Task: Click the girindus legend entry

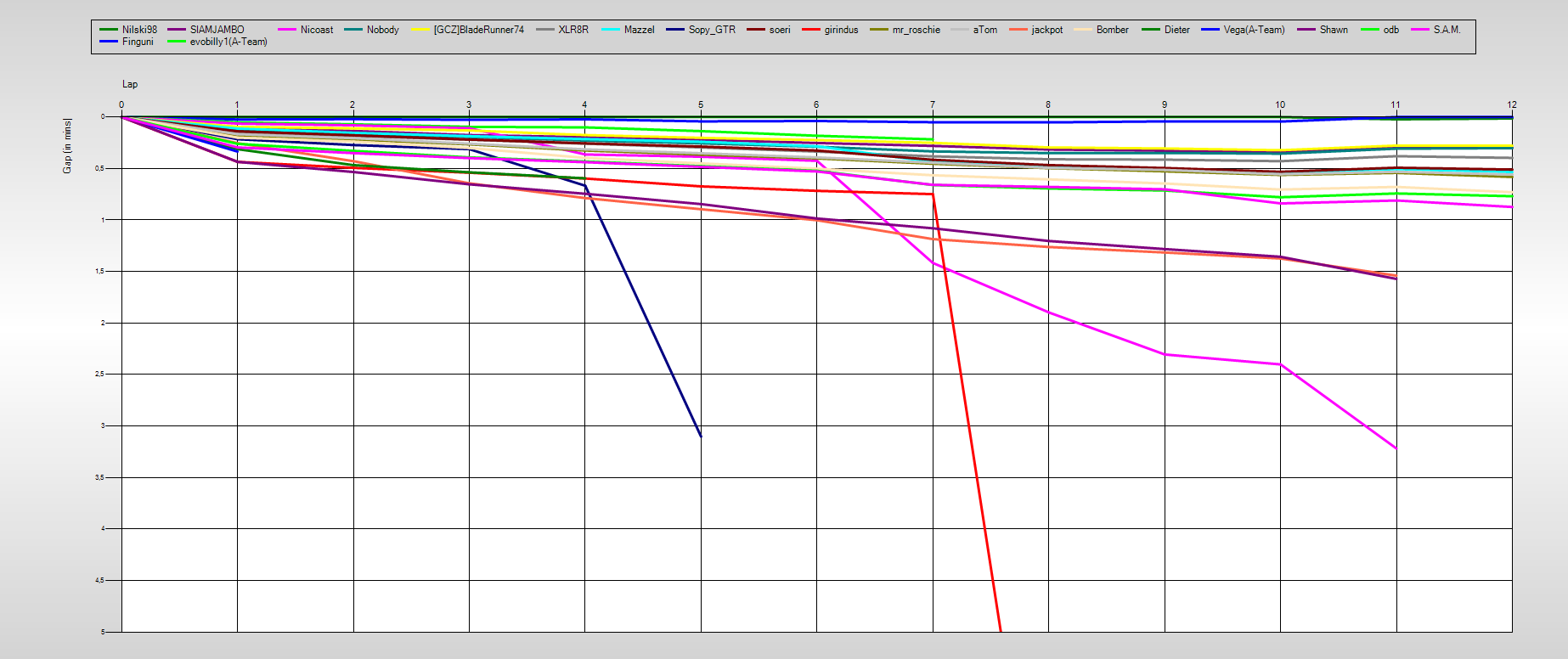Action: pyautogui.click(x=841, y=30)
